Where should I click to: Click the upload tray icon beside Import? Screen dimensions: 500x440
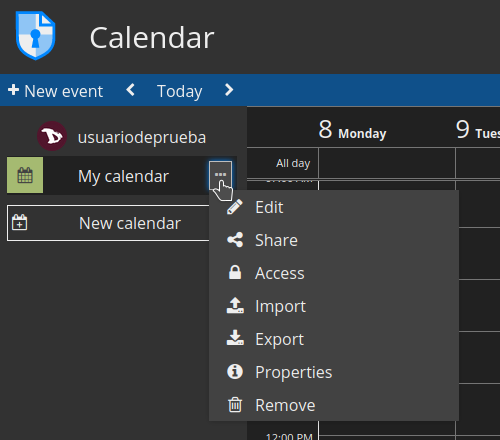tap(235, 305)
